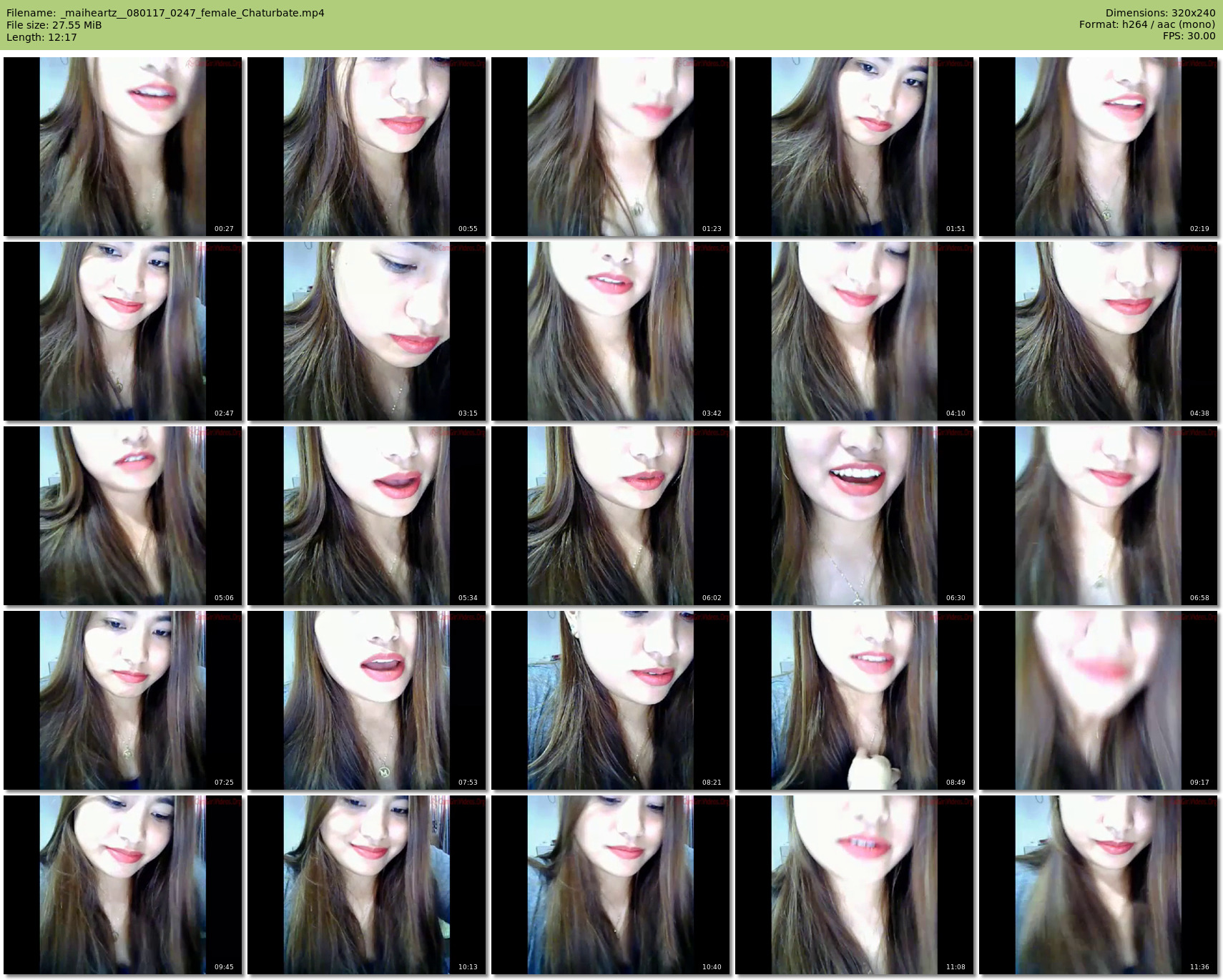
Task: Click the Filename text in the header
Action: pos(165,13)
